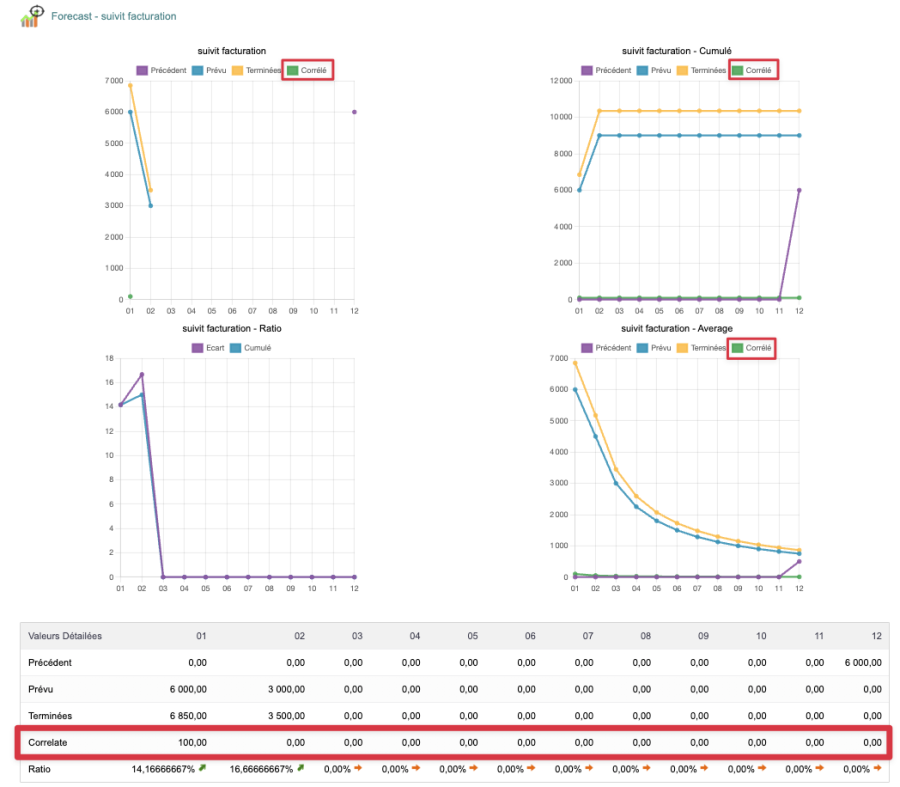Viewport: 900px width, 787px height.
Task: Click the Valeurs Détaillées table header
Action: (x=65, y=636)
